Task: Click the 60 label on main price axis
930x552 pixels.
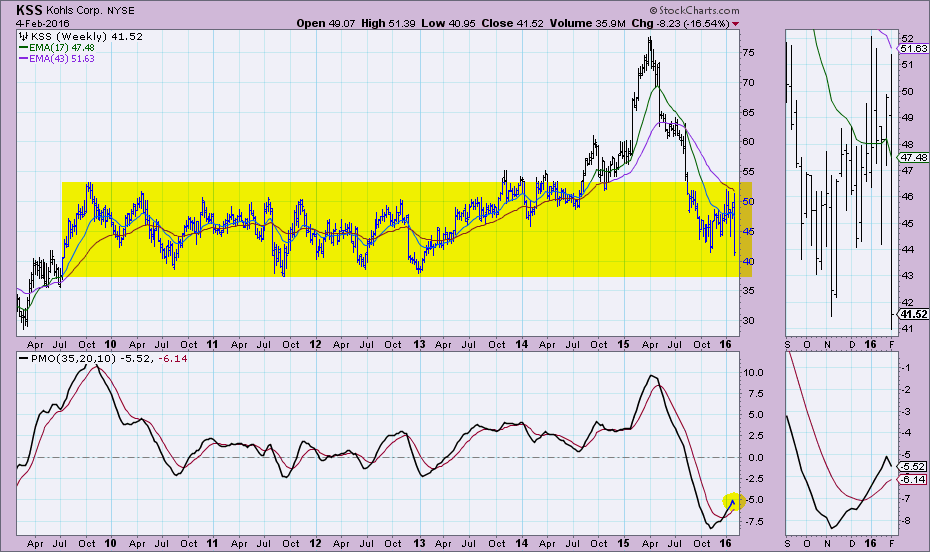Action: 749,142
